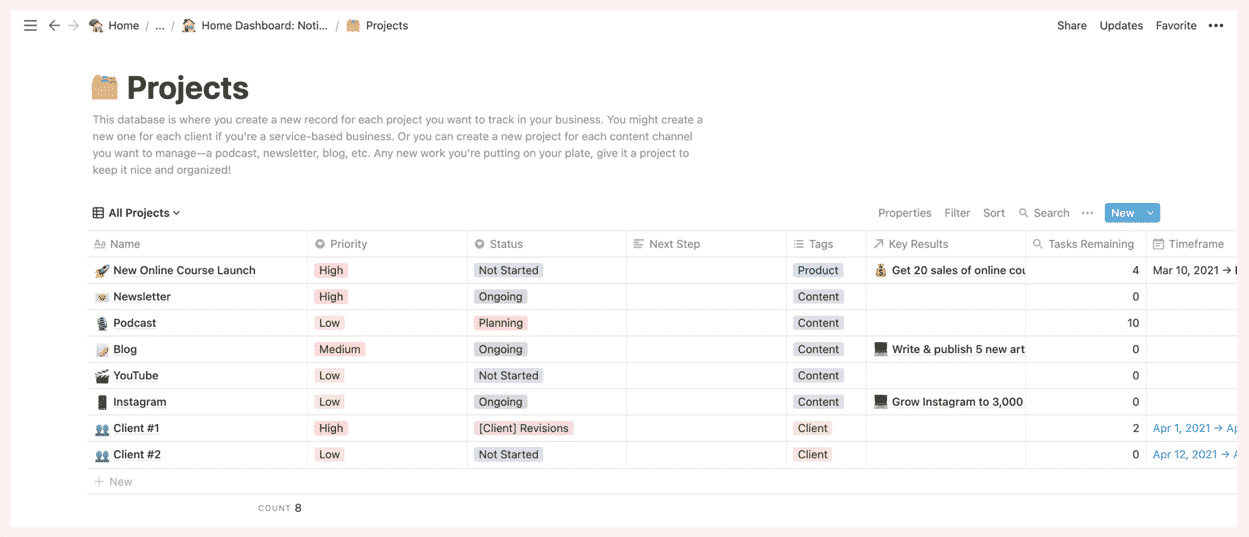Open the Tags column header menu
1249x537 pixels.
[826, 244]
